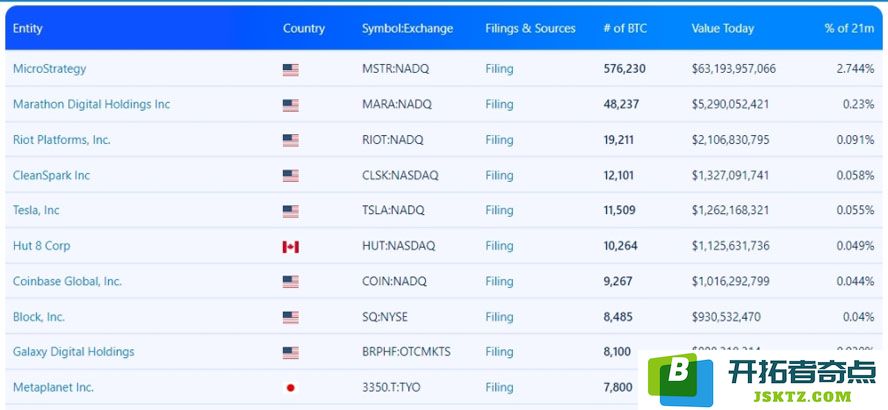
Task: Open the Galaxy Digital Holdings link
Action: [x=74, y=352]
